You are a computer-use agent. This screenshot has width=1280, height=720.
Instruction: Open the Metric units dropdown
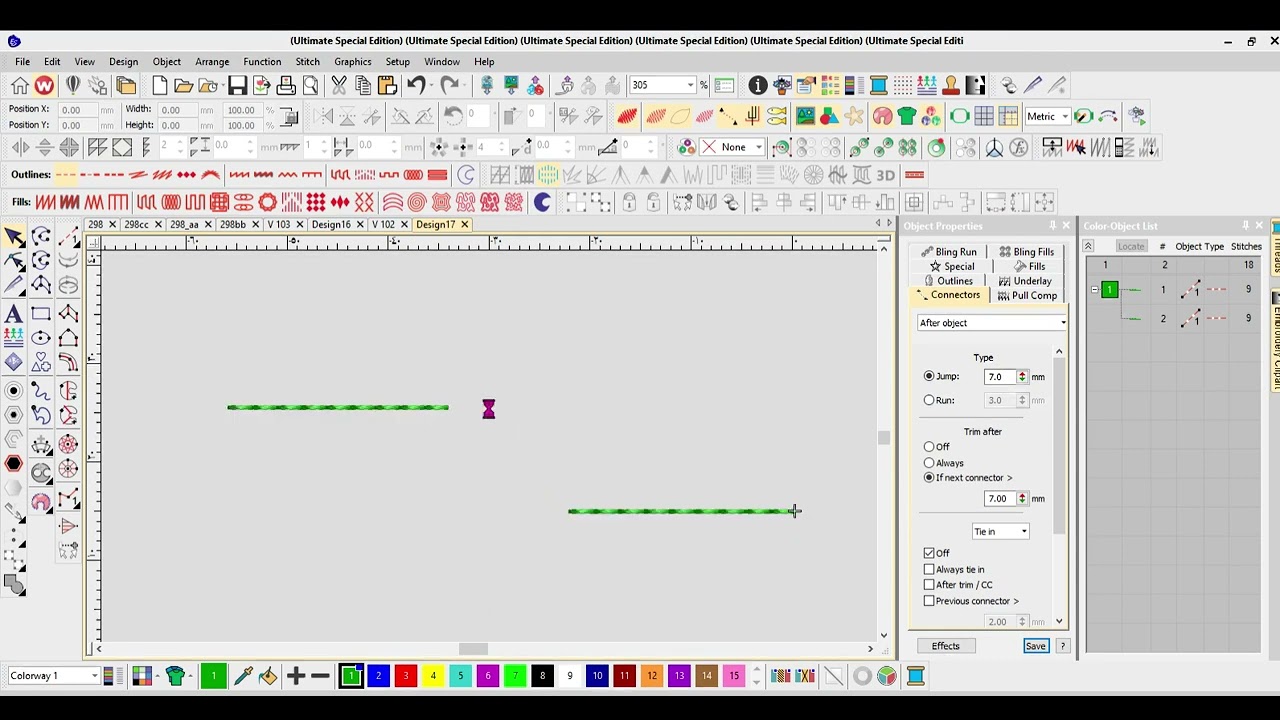tap(1063, 117)
